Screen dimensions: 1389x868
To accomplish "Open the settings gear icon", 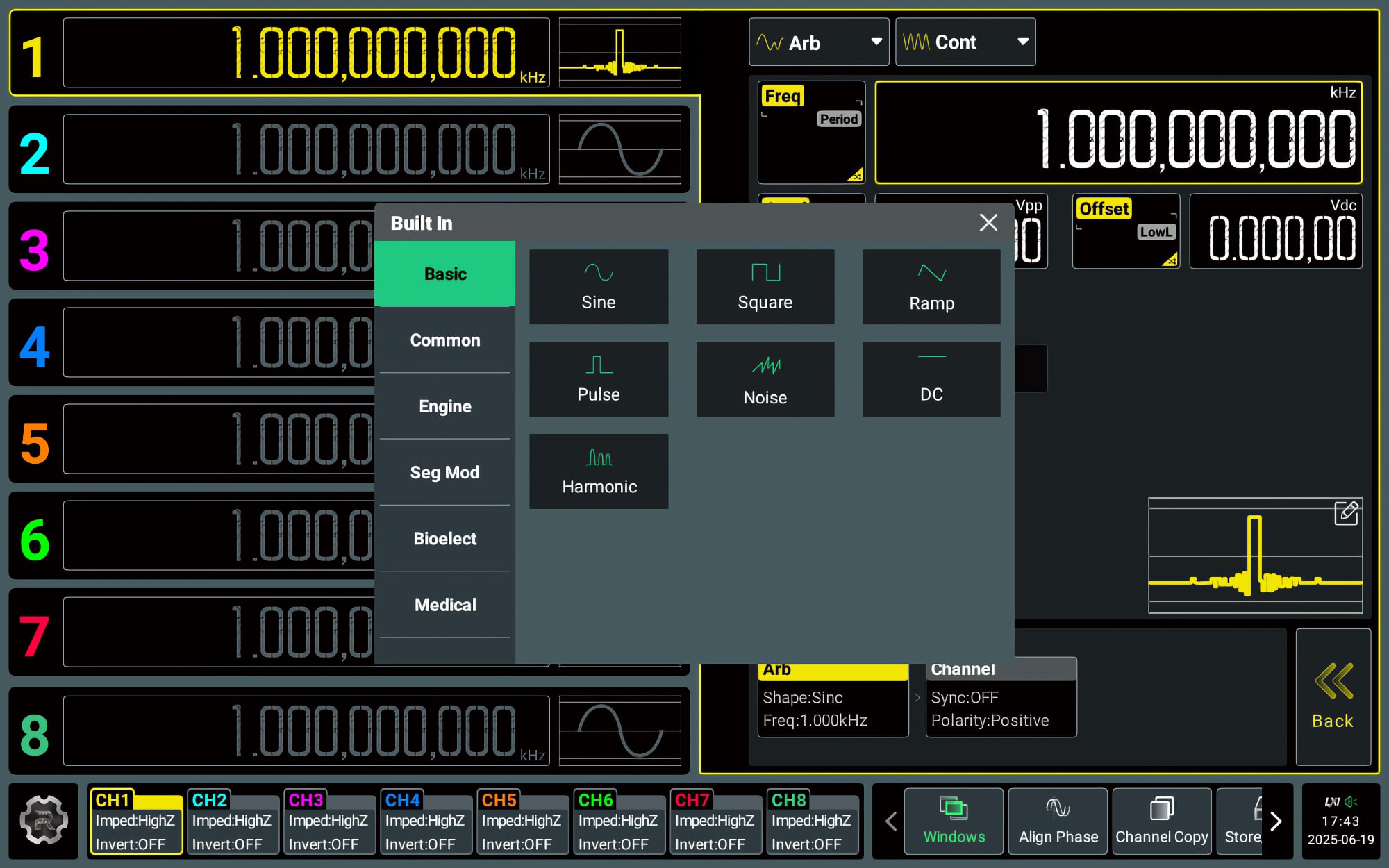I will tap(44, 820).
